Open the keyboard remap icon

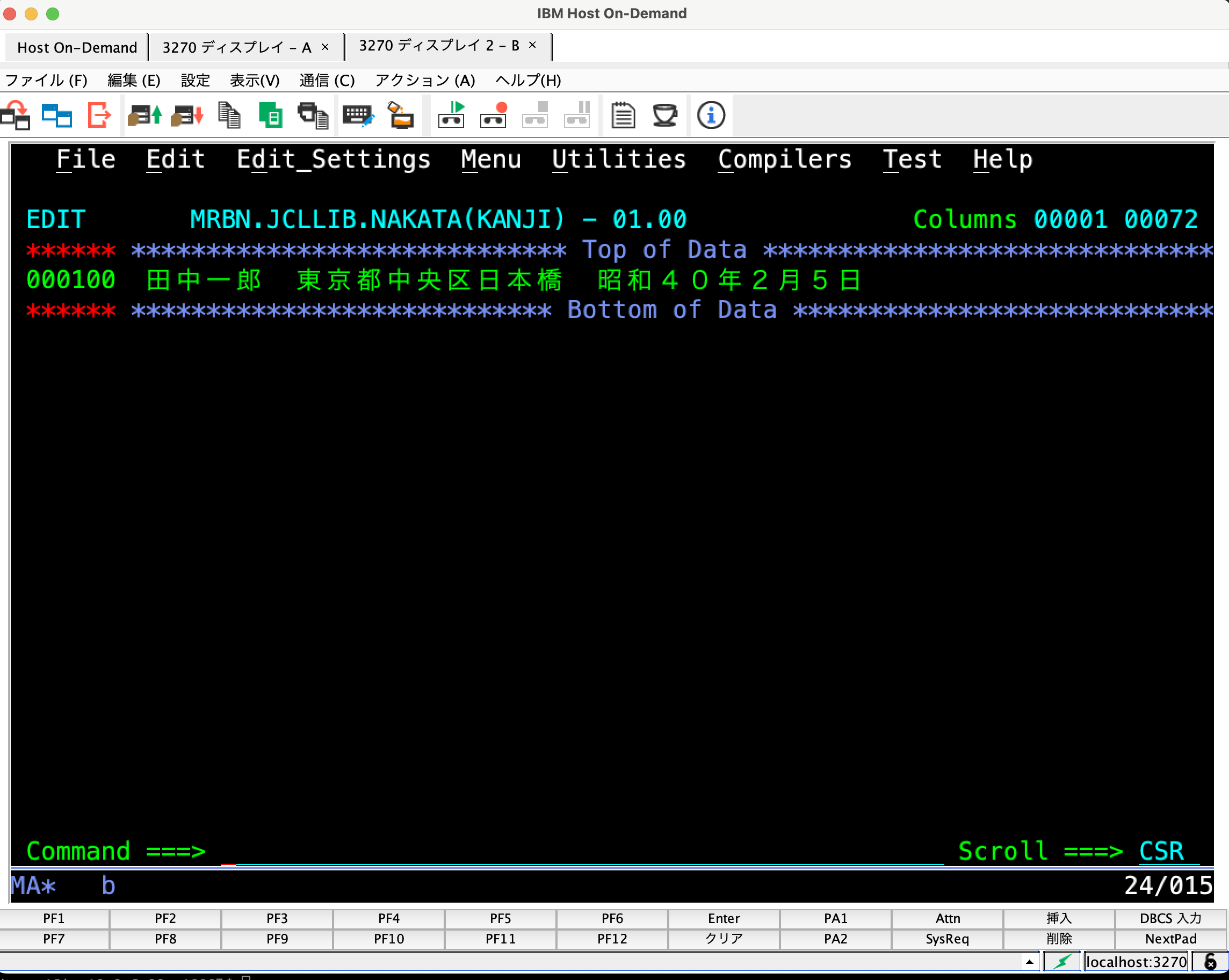click(359, 116)
